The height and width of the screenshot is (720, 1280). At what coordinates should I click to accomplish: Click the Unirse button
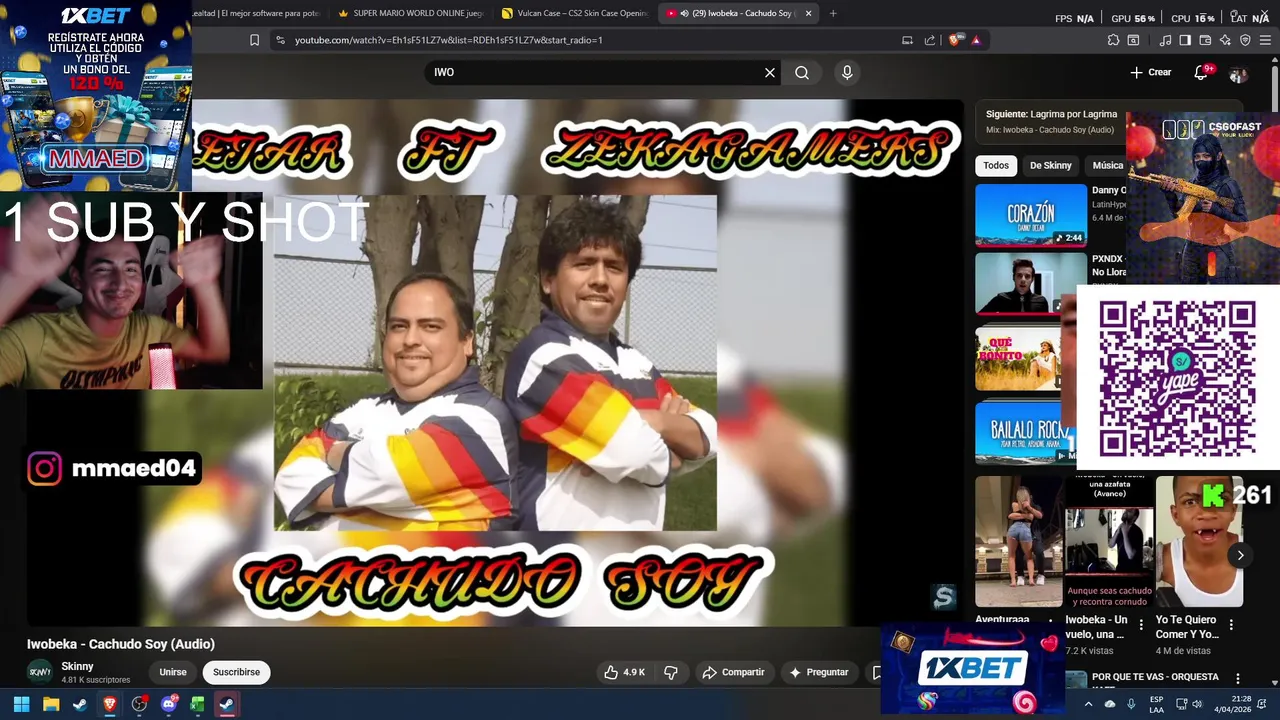[x=173, y=672]
